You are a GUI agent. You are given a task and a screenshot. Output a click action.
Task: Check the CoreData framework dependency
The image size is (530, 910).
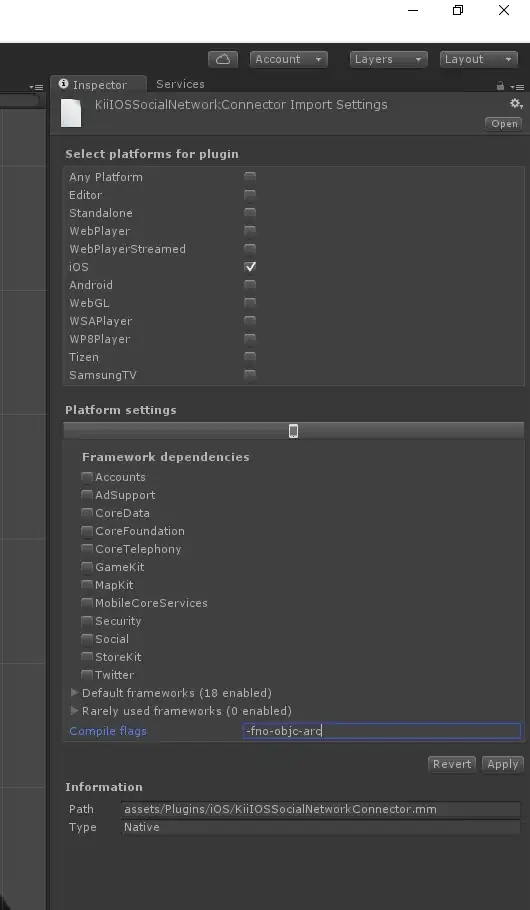pos(87,513)
